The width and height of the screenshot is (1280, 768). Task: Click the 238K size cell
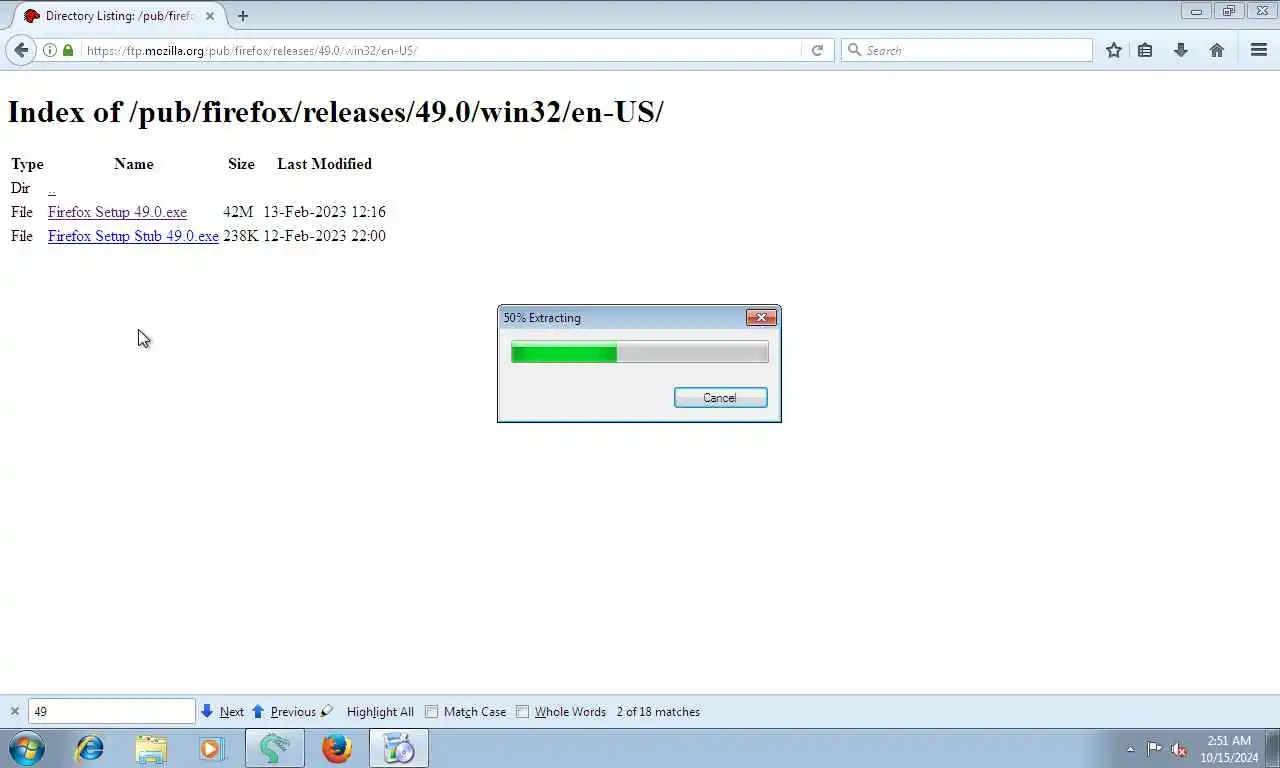pos(240,236)
